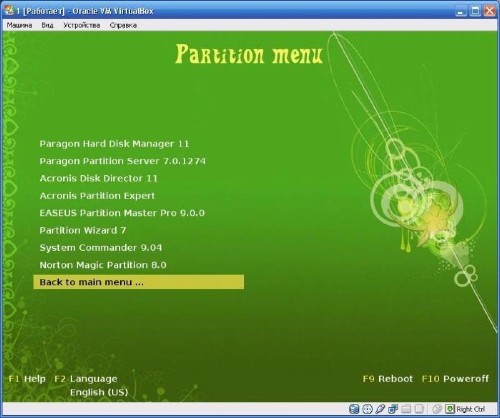Choose Acronis Disk Director 11
The height and width of the screenshot is (418, 500).
[98, 178]
